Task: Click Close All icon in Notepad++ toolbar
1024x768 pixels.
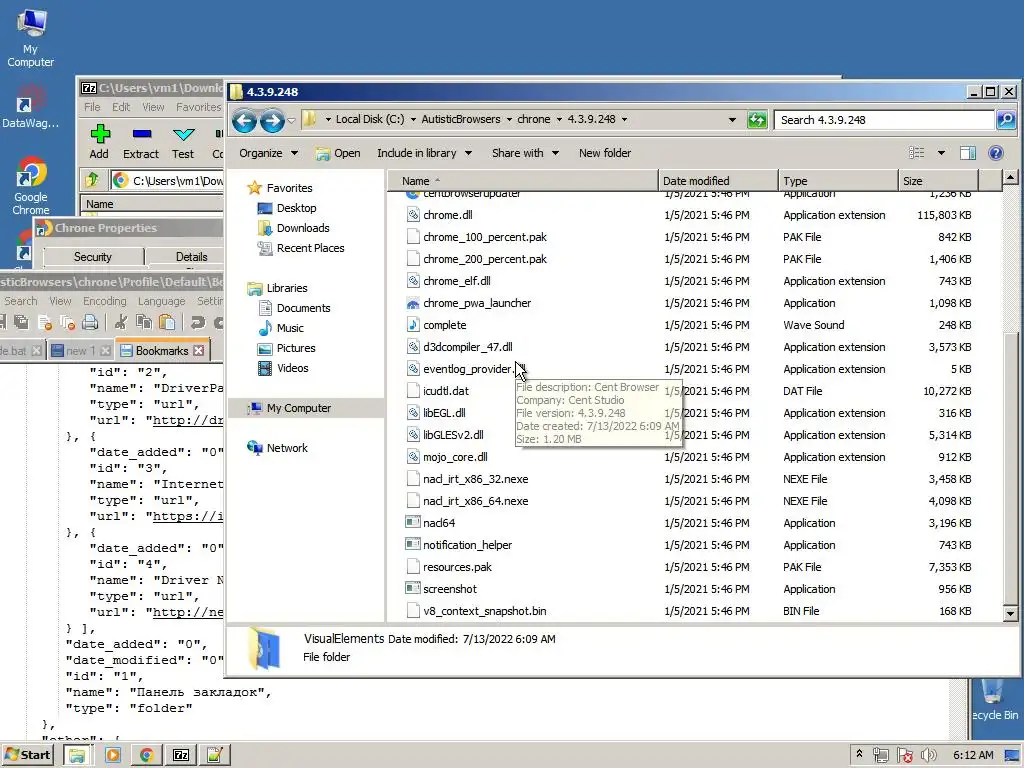Action: pos(67,322)
